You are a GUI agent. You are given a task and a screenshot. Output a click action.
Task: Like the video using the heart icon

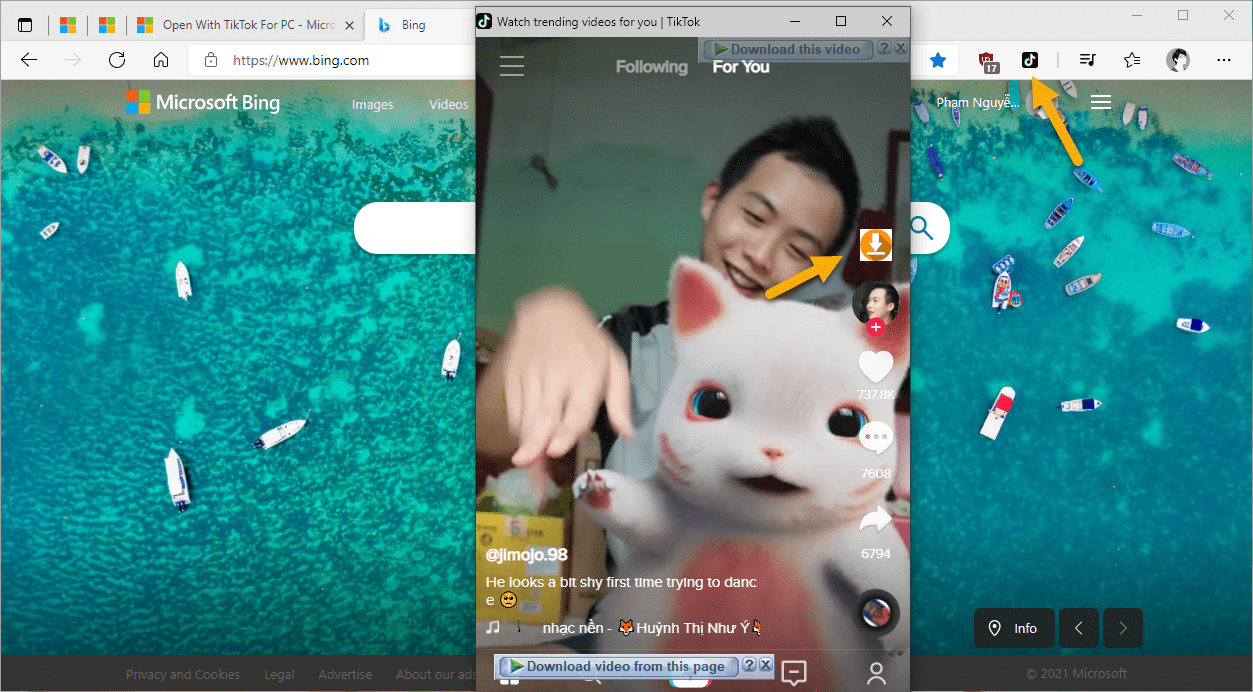click(x=876, y=367)
